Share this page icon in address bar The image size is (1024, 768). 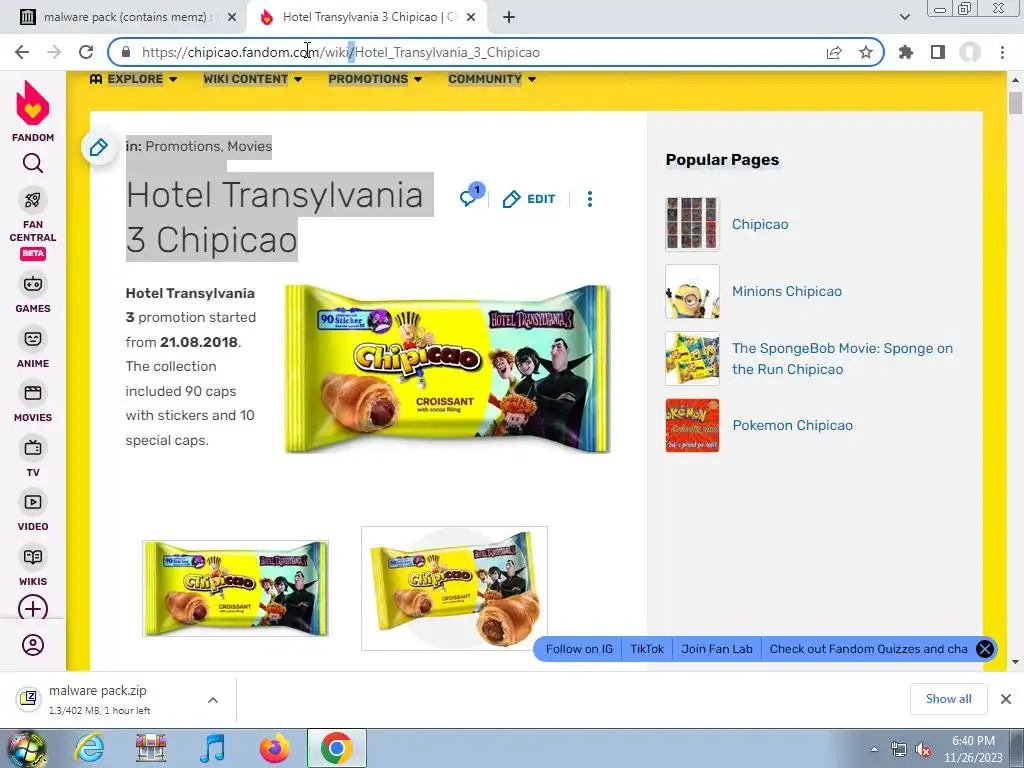tap(834, 52)
